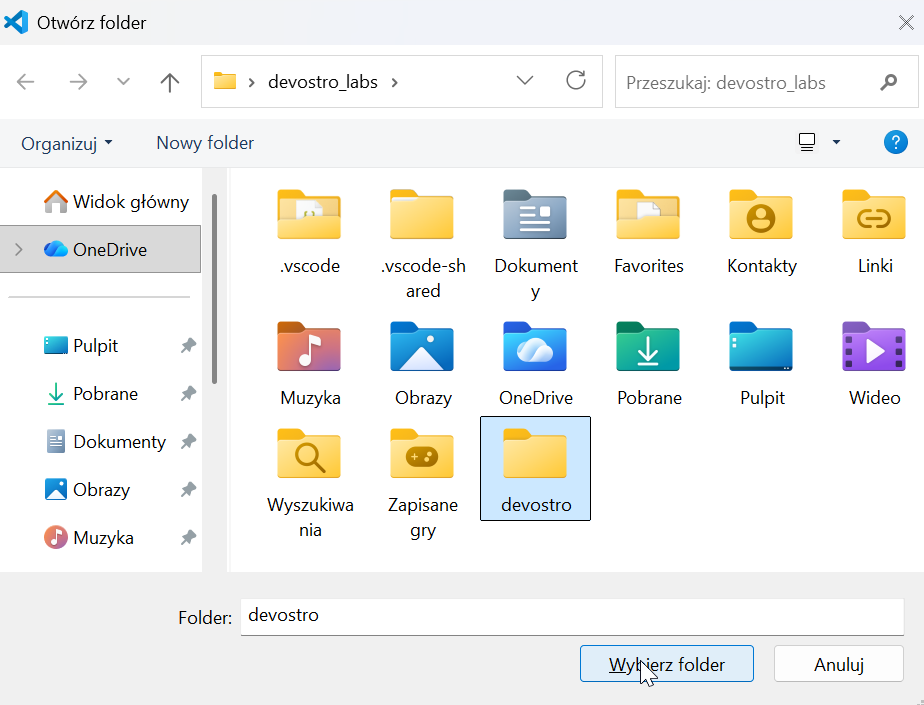Open Widok główny in the sidebar
This screenshot has height=705, width=924.
[116, 202]
